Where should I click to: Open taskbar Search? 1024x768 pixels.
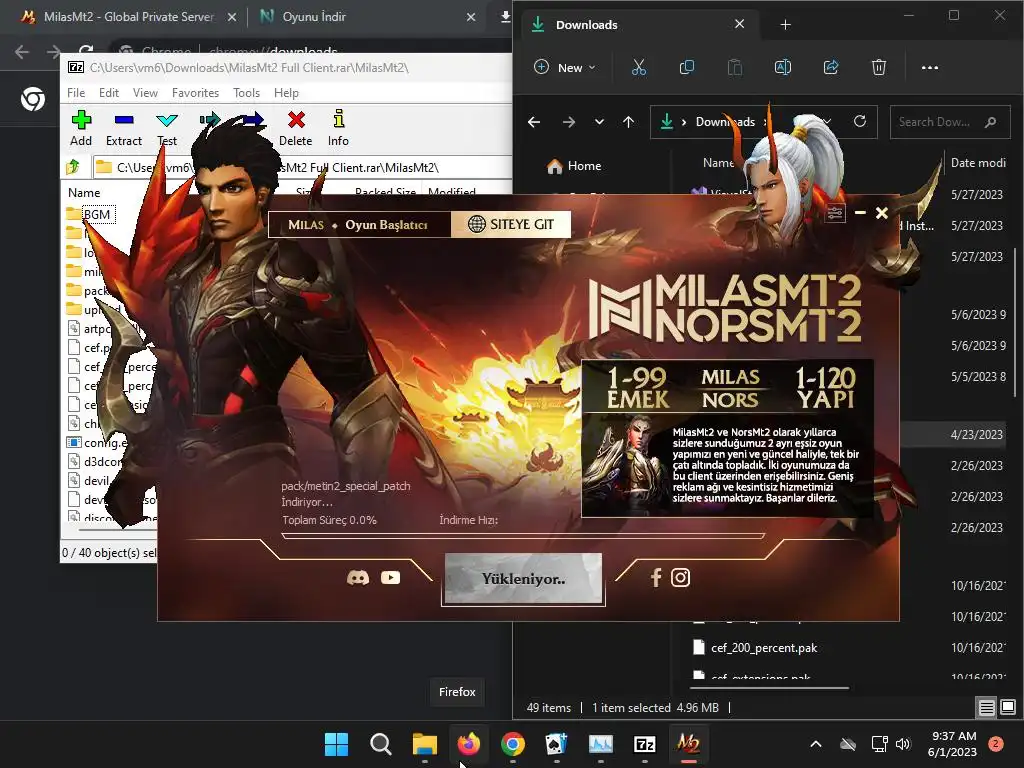(380, 744)
